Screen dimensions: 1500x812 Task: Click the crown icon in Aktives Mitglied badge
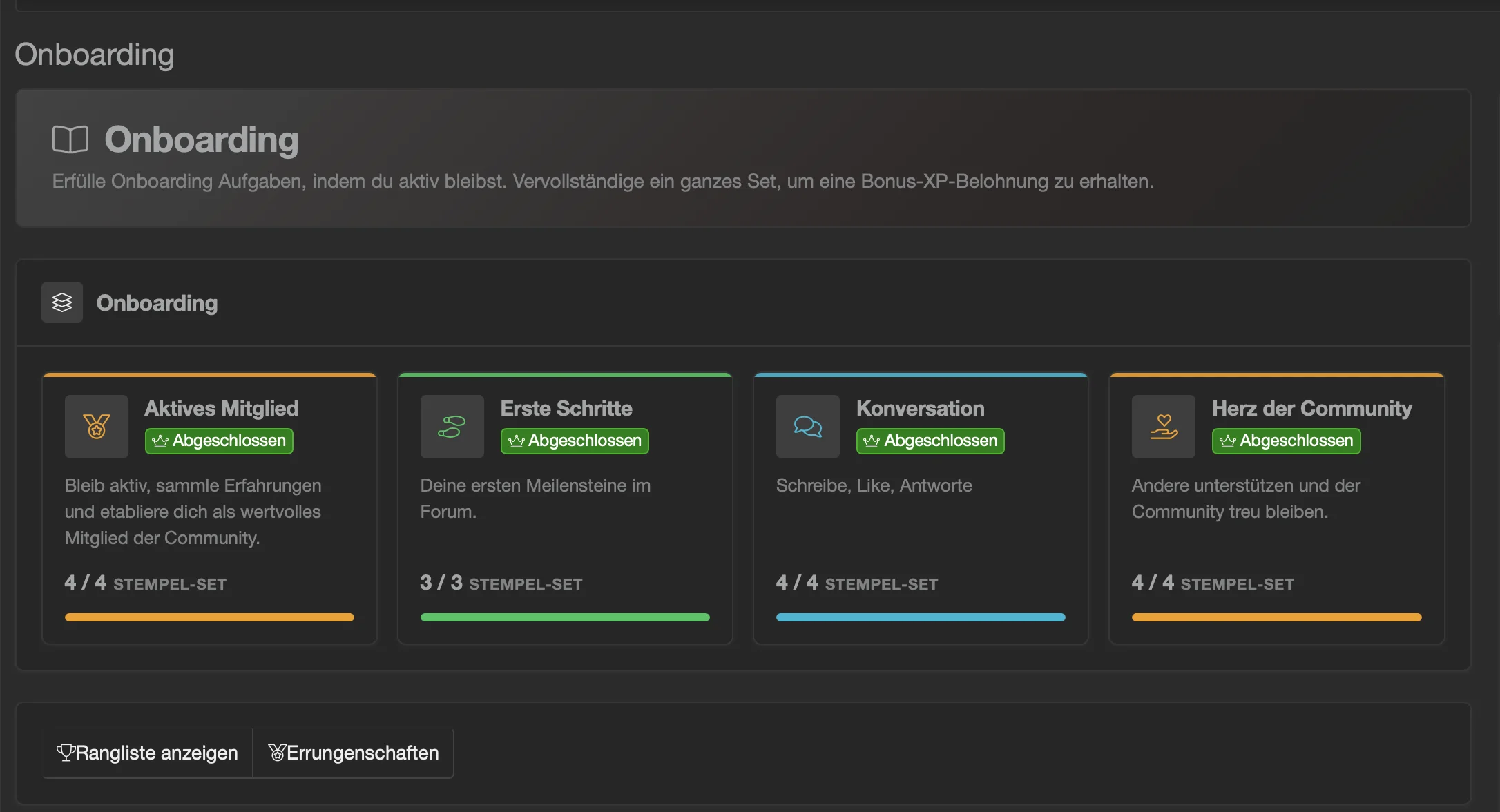click(160, 441)
